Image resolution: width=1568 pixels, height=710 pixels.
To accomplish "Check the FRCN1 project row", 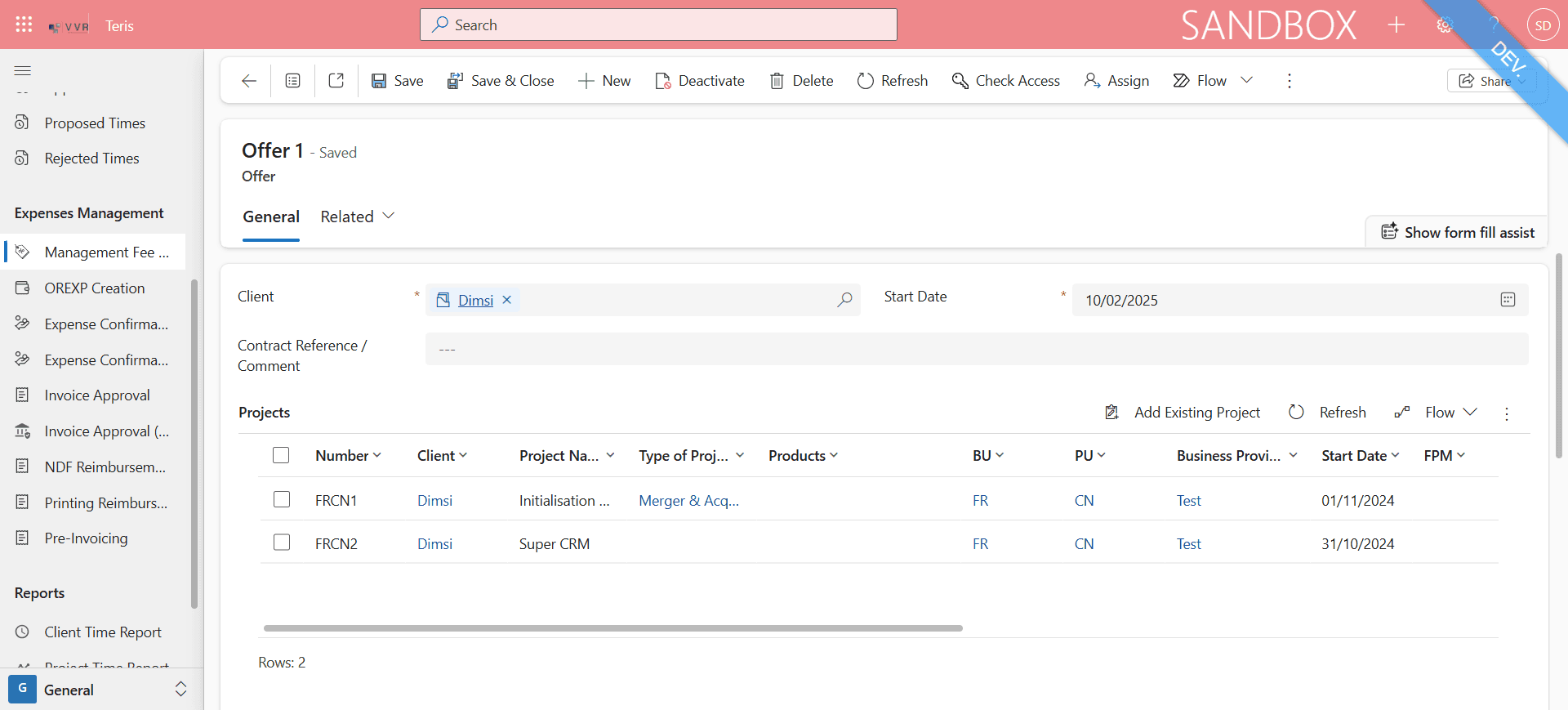I will pyautogui.click(x=282, y=499).
